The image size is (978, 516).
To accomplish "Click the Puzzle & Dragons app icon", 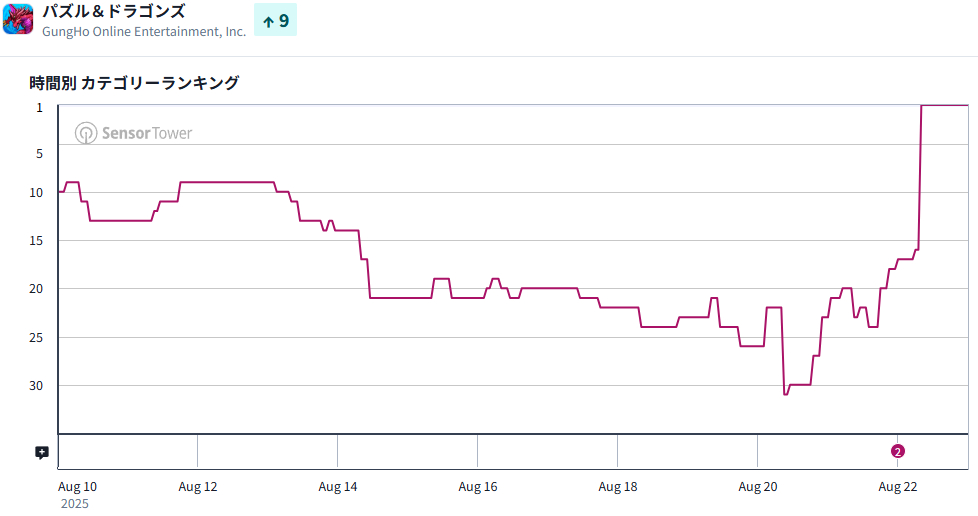I will (x=18, y=19).
